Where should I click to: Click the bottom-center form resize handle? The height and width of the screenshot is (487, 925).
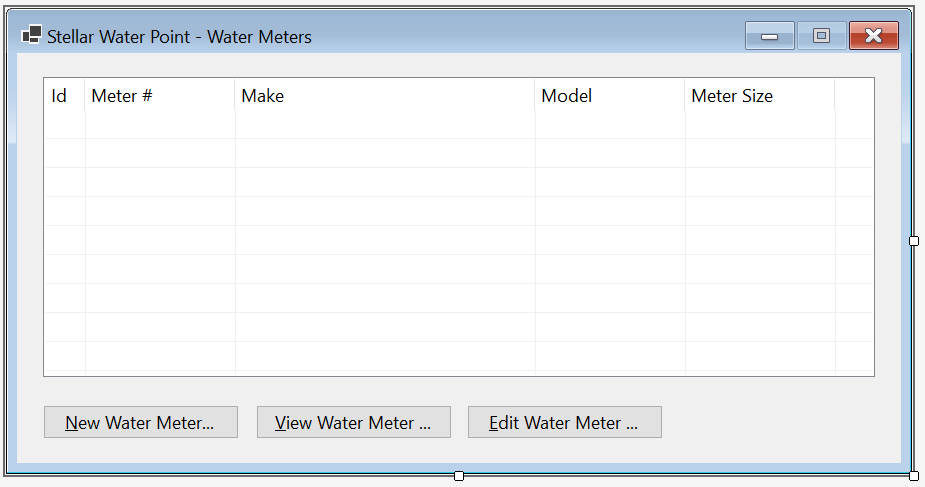pyautogui.click(x=459, y=476)
